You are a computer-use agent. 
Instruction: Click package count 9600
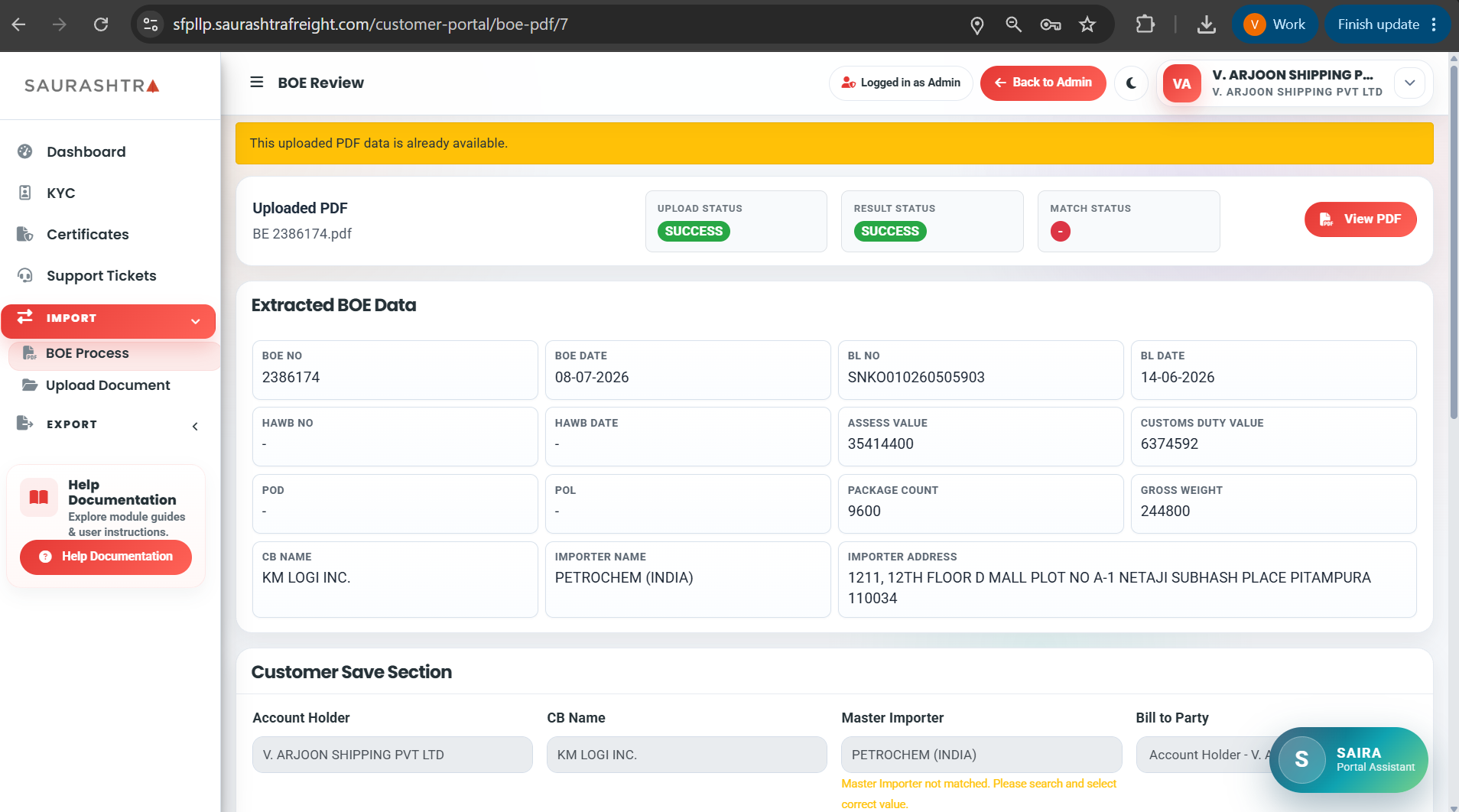click(864, 511)
